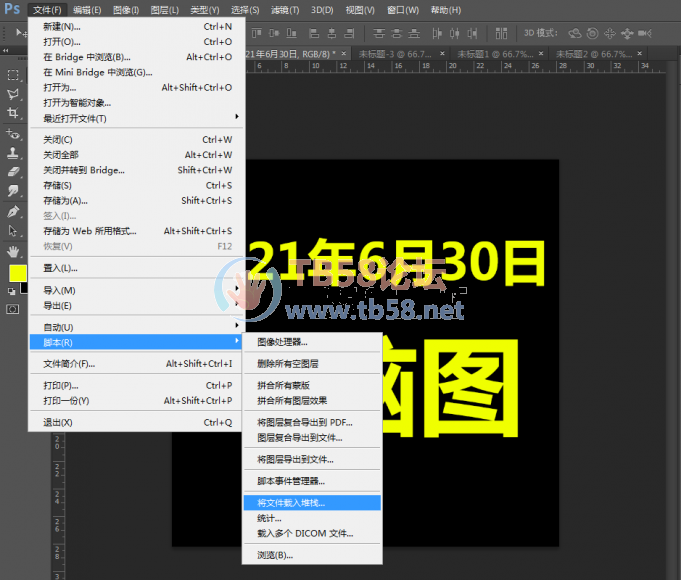Click the yellow foreground color swatch
Image resolution: width=681 pixels, height=580 pixels.
[x=17, y=272]
